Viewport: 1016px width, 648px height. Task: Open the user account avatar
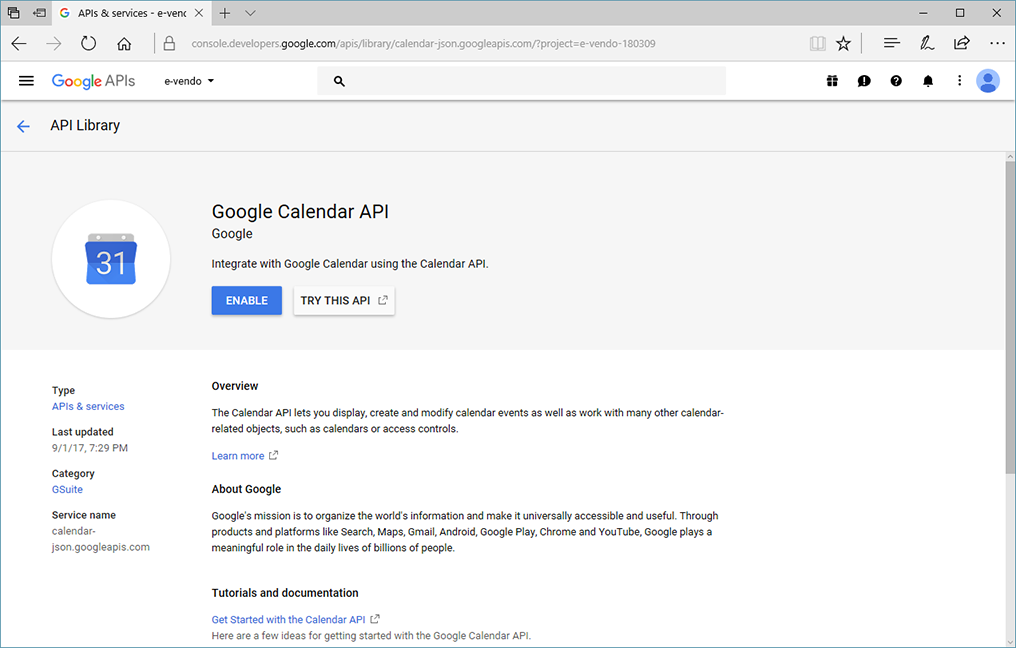pyautogui.click(x=987, y=81)
